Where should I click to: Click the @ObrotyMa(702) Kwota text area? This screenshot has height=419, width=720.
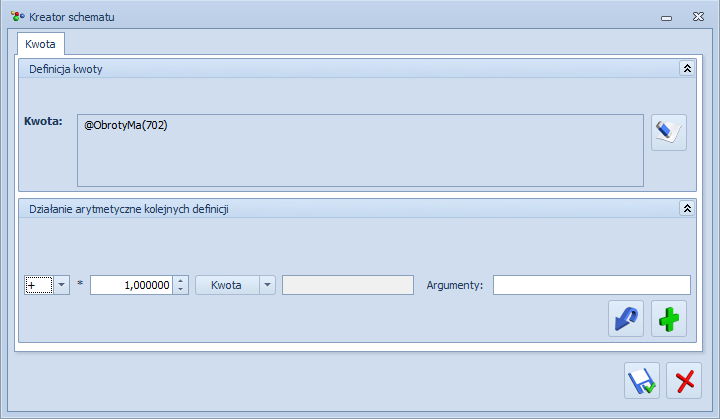click(x=360, y=150)
